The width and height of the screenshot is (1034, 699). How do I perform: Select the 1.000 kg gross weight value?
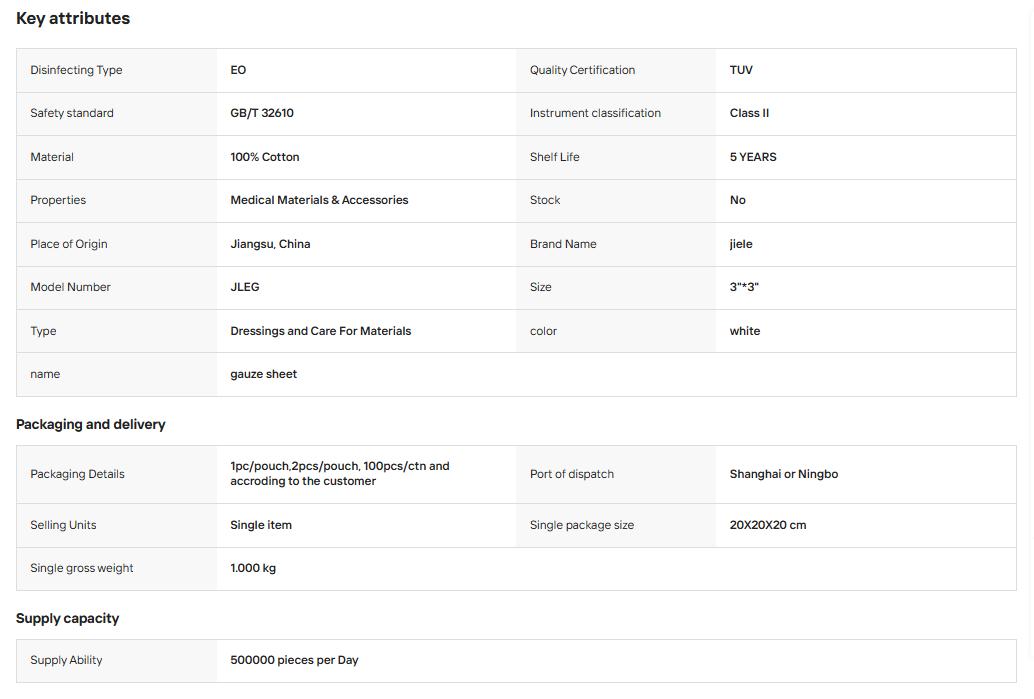(x=253, y=568)
